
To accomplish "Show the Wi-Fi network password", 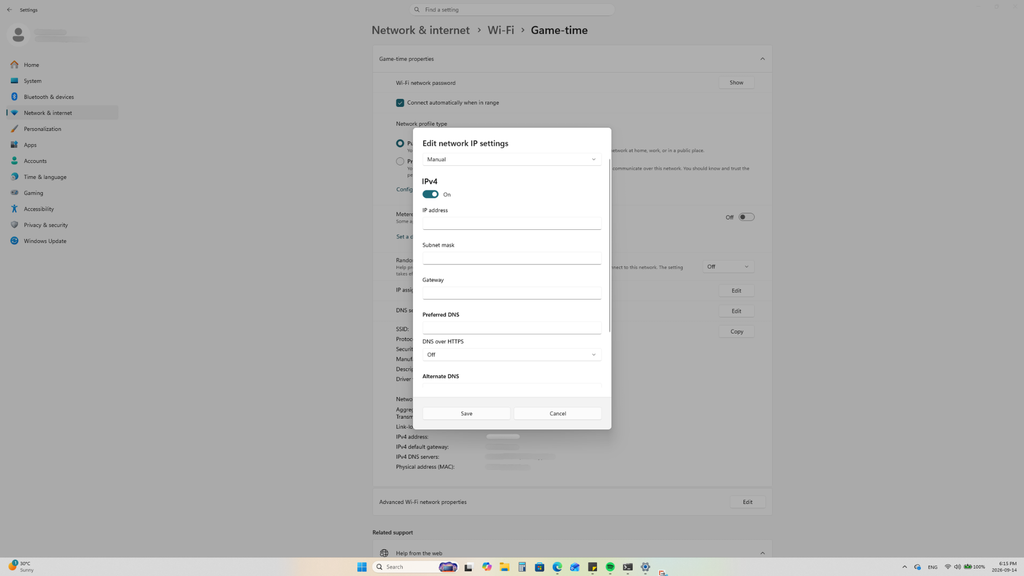I will coord(736,83).
